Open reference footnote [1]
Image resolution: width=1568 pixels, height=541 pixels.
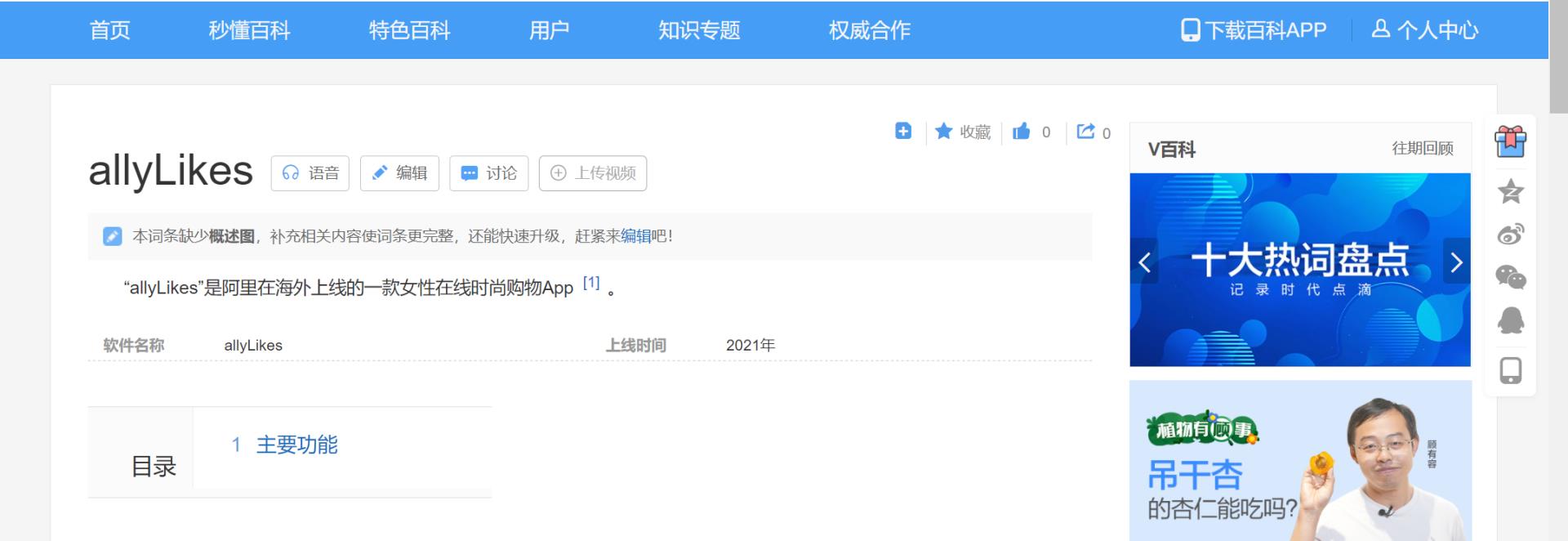tap(591, 283)
